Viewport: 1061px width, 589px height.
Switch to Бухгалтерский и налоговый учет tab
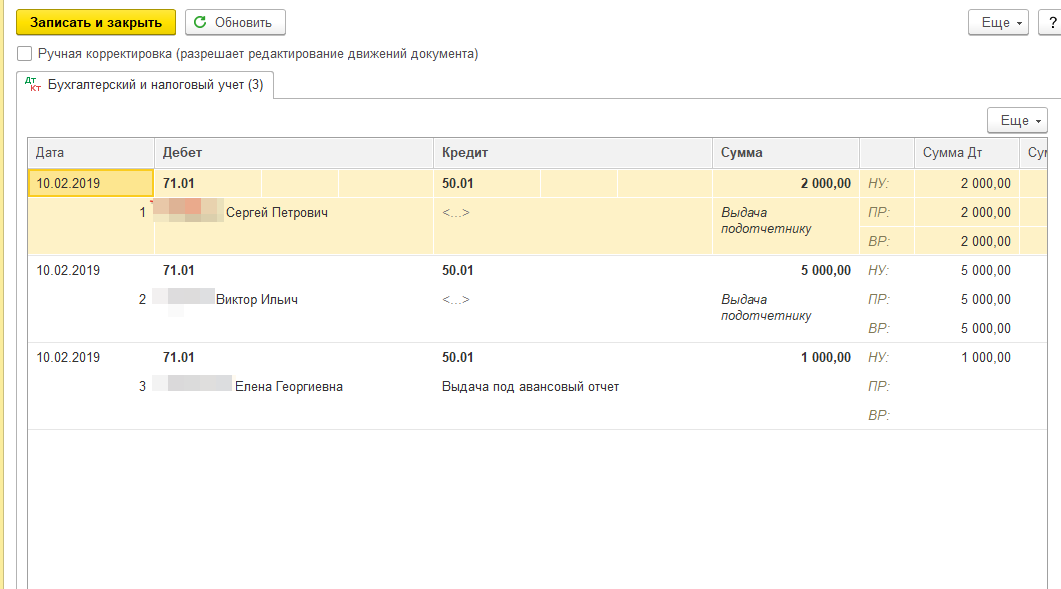click(155, 86)
